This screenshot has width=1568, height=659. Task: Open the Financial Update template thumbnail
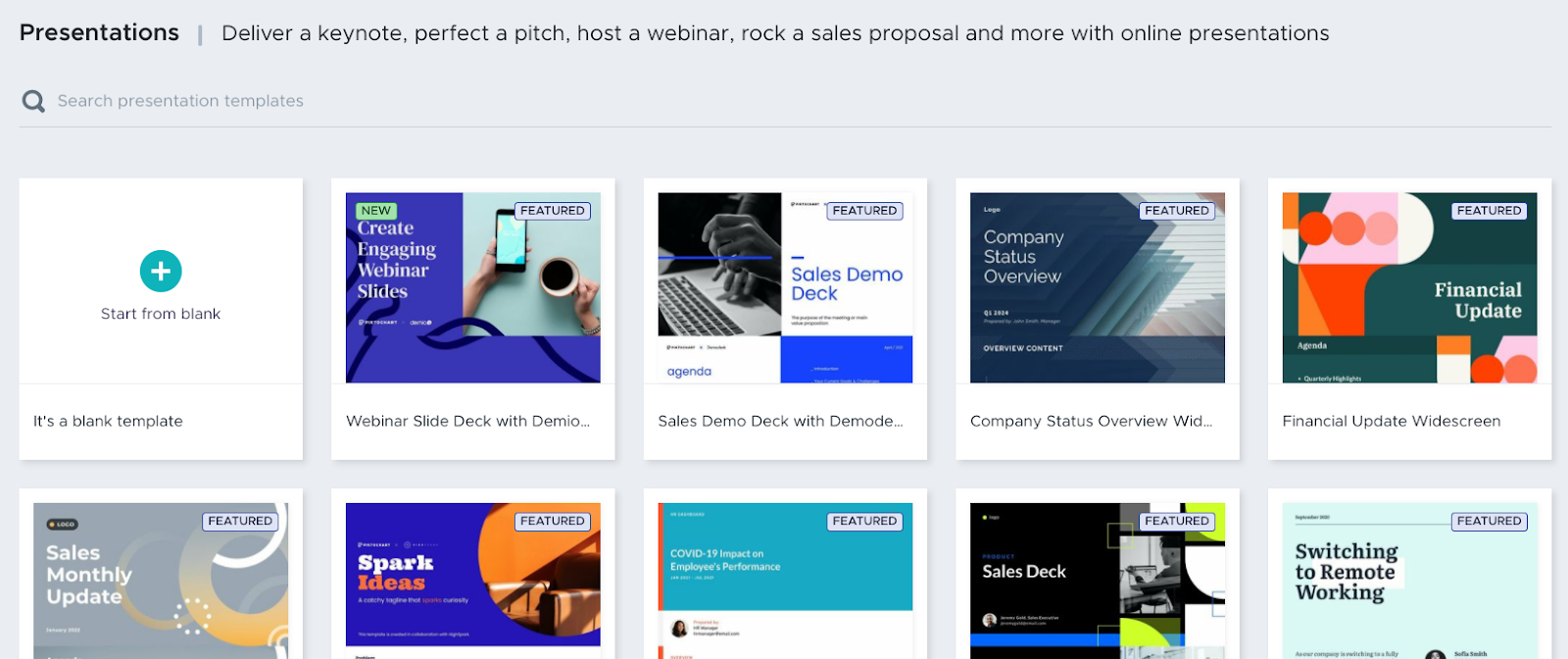click(x=1409, y=287)
